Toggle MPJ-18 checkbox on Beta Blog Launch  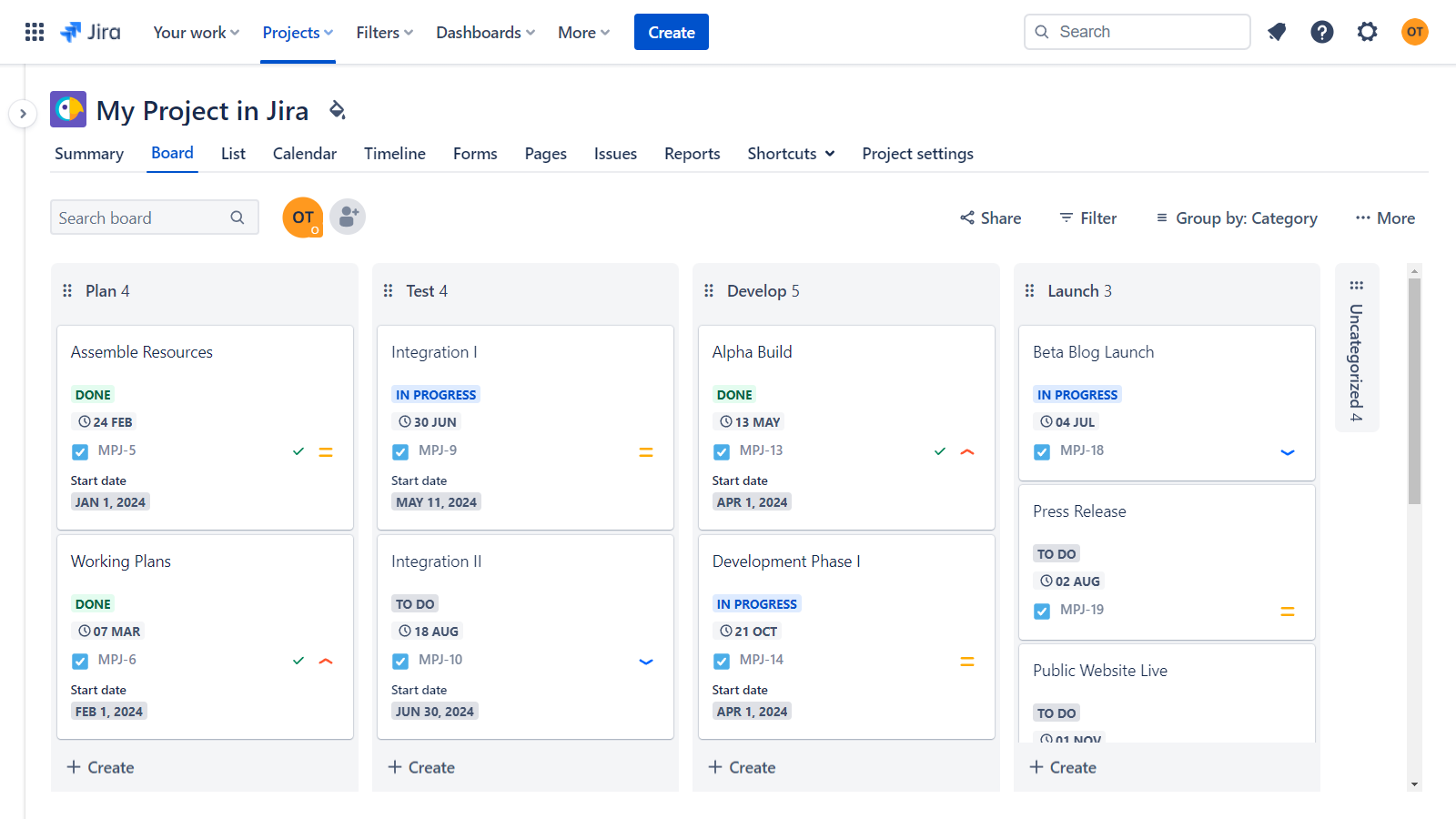pyautogui.click(x=1041, y=450)
